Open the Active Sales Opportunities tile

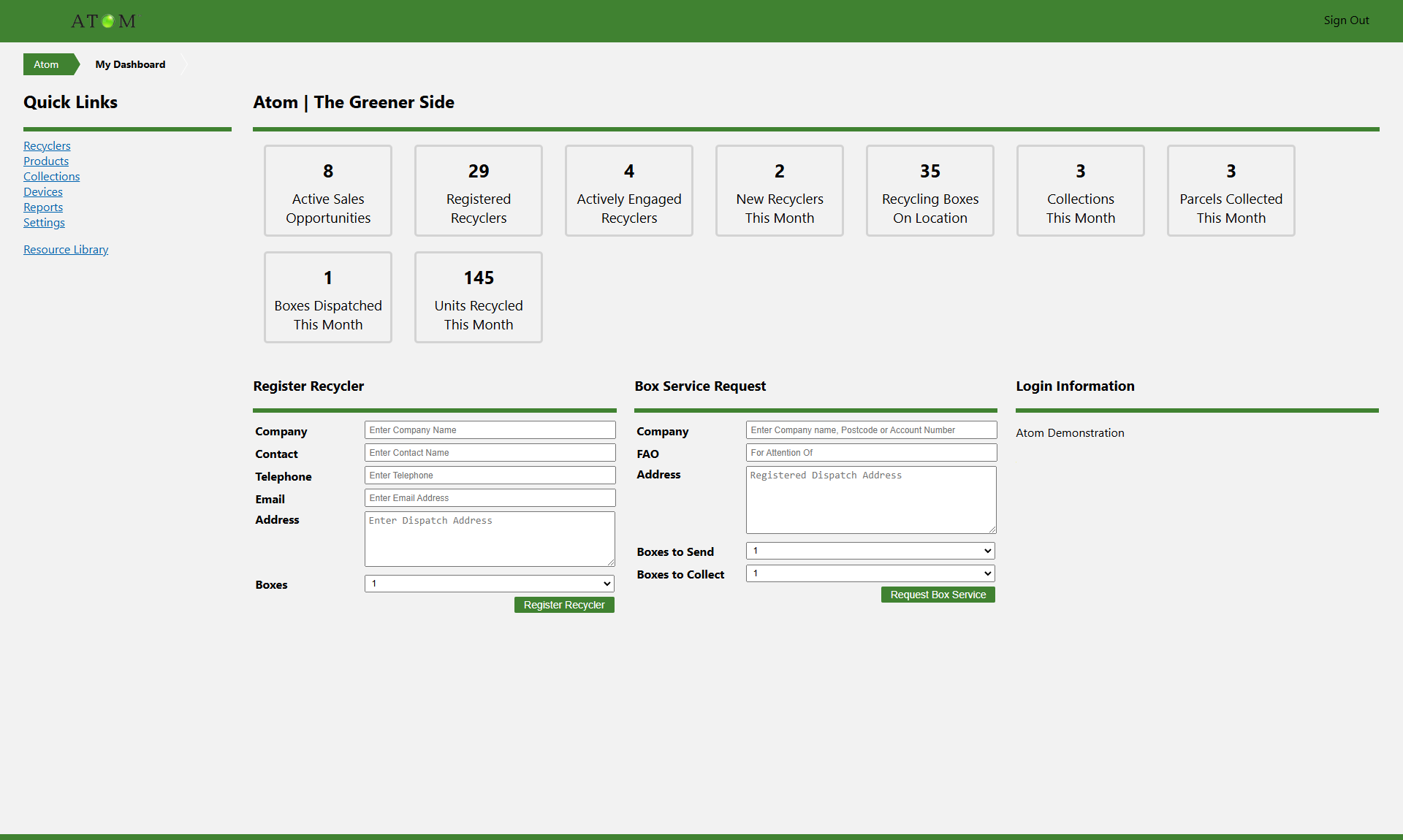[x=328, y=191]
